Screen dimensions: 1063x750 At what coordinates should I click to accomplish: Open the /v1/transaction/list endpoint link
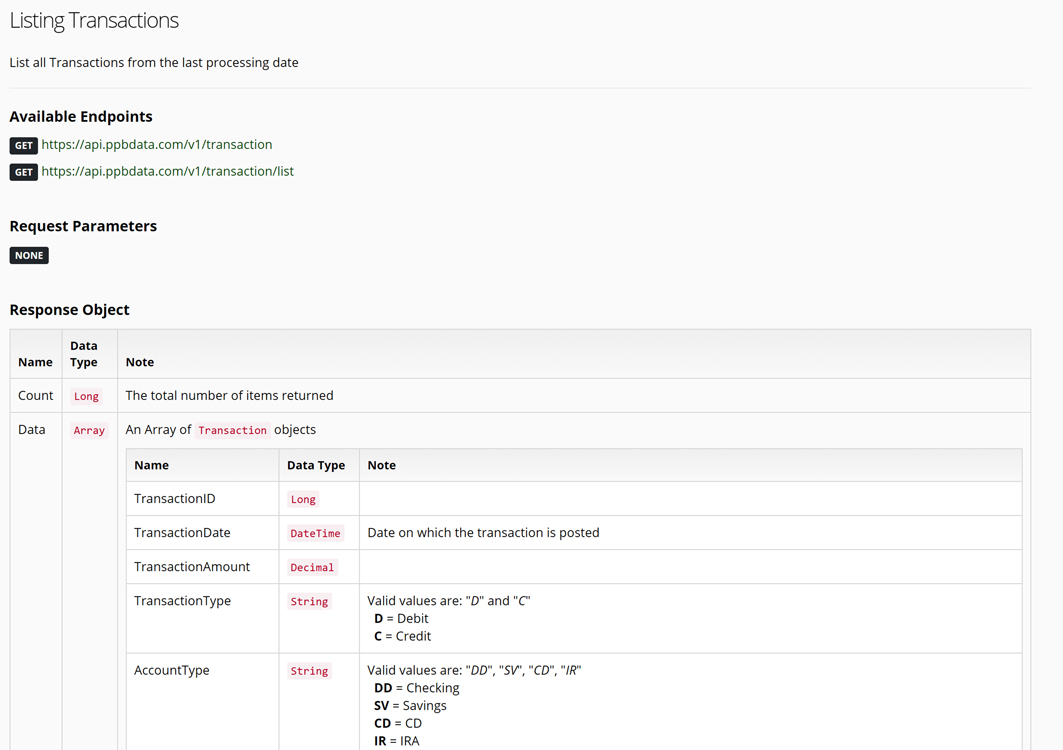point(167,172)
